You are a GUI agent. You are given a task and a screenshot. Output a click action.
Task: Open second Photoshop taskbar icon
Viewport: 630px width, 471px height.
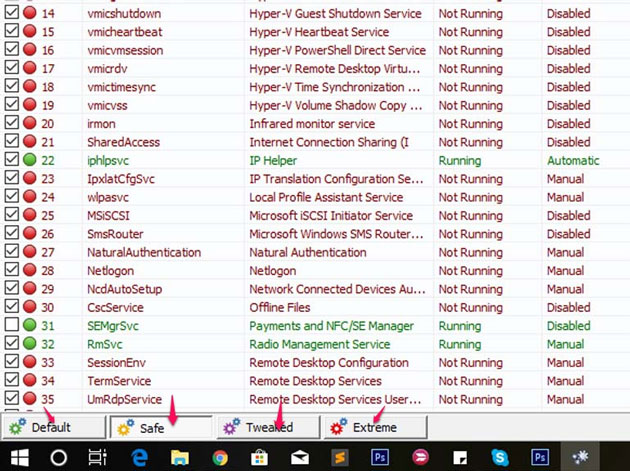click(x=540, y=457)
